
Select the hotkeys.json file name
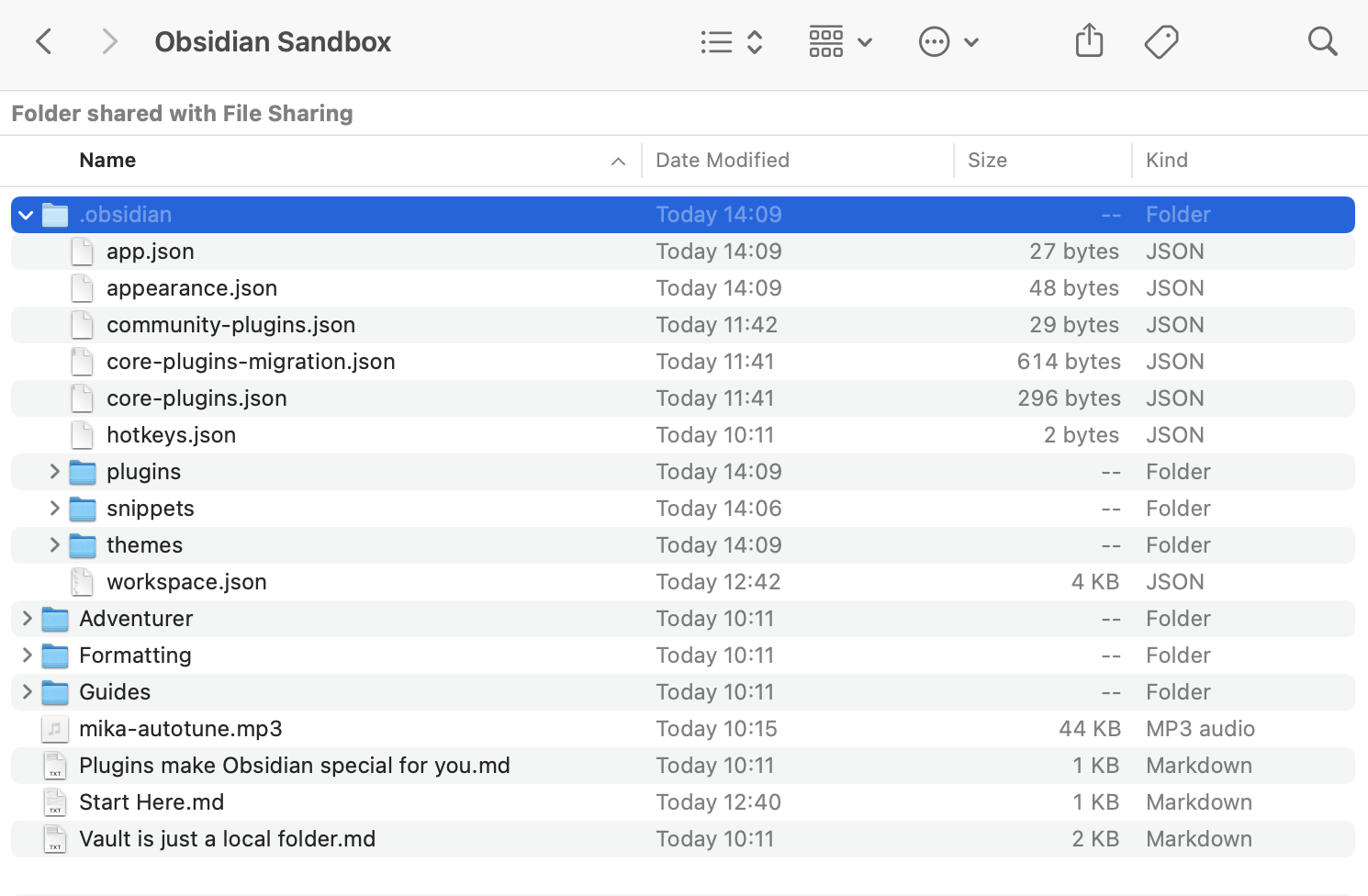(171, 435)
